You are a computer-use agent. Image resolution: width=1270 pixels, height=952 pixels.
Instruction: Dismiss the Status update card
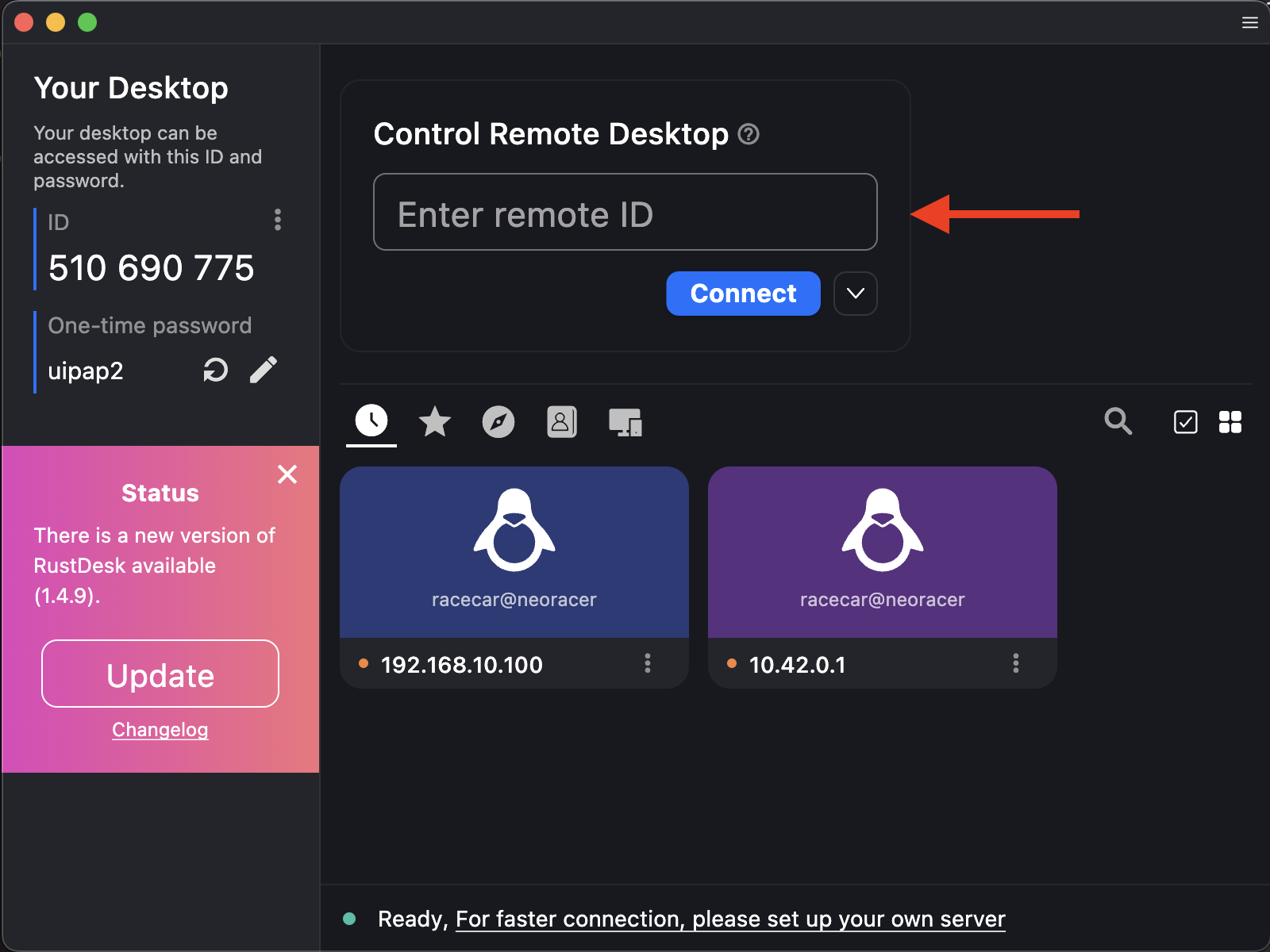click(287, 474)
